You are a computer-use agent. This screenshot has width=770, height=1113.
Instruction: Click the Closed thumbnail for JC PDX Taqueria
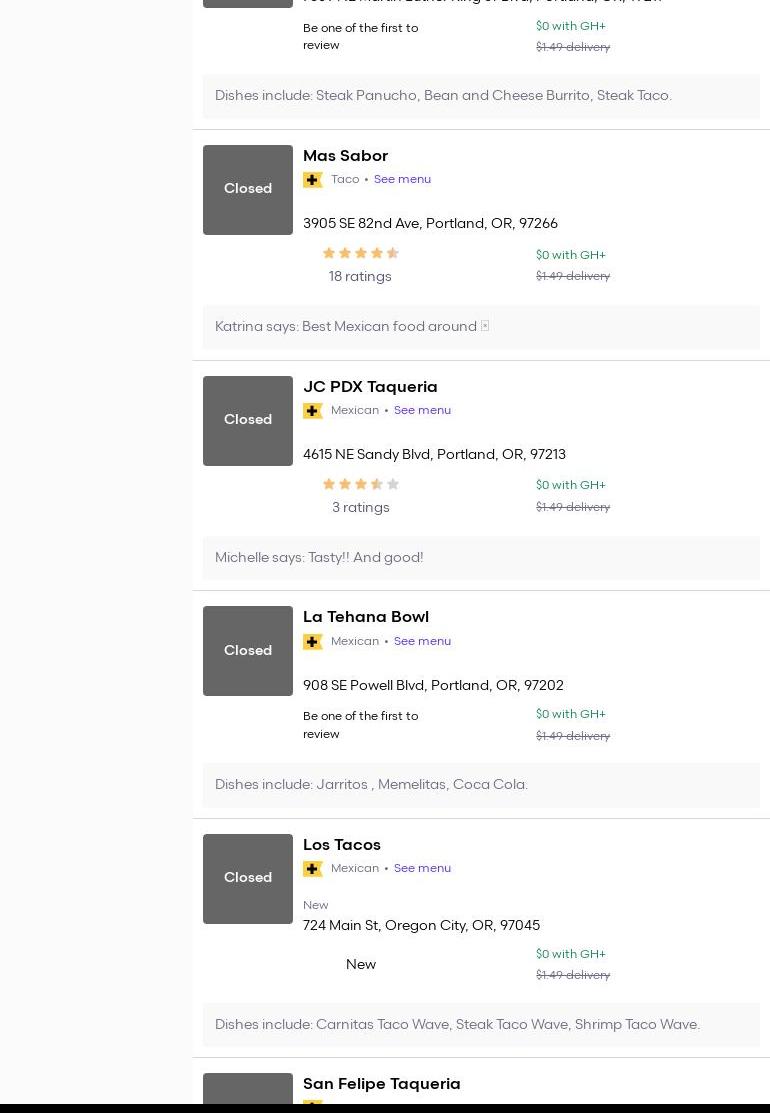click(248, 421)
